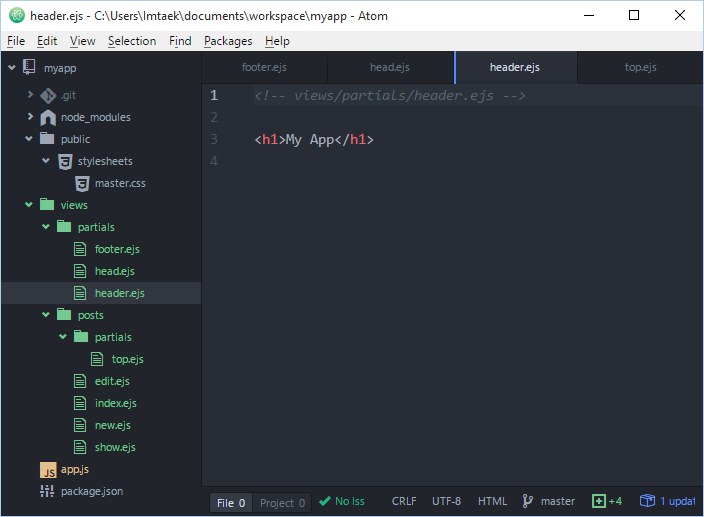Click the 1 update notification link

(678, 501)
